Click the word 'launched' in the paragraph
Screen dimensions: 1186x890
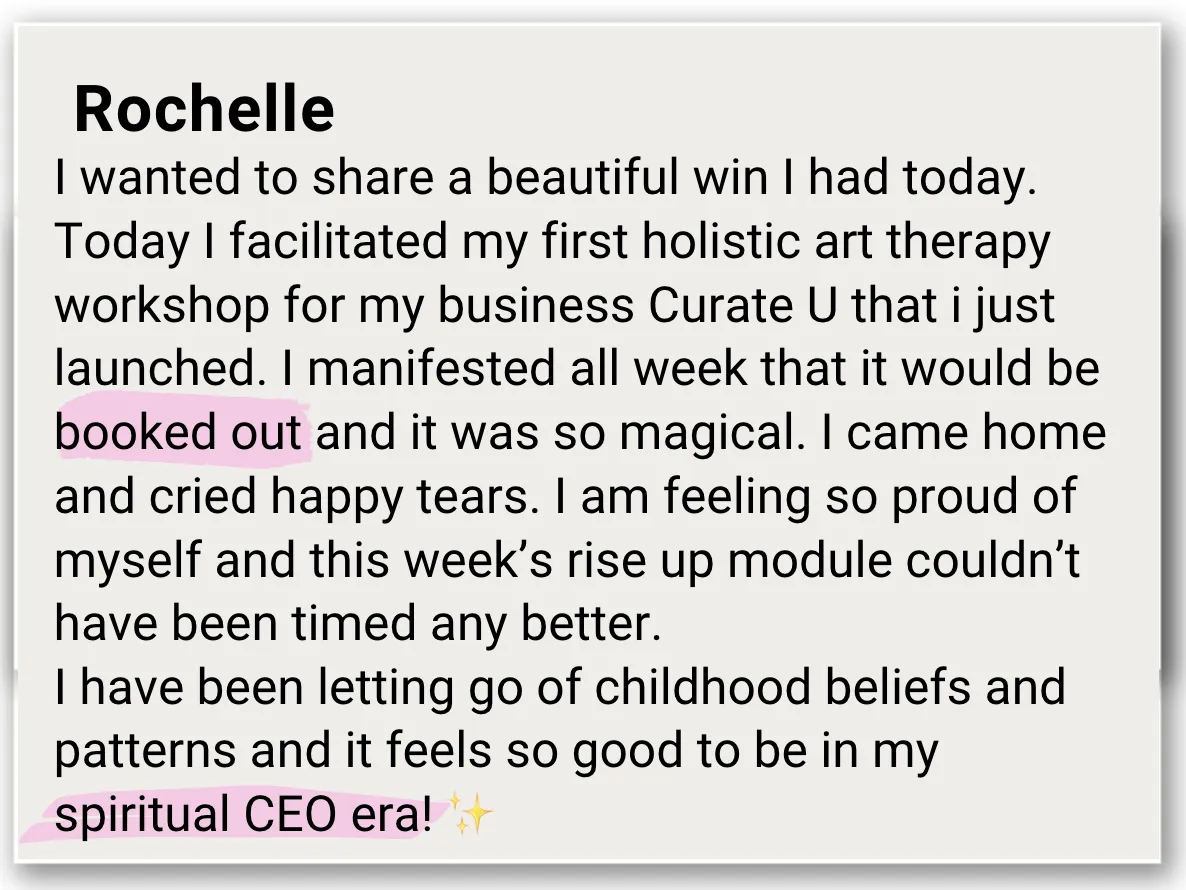click(156, 368)
